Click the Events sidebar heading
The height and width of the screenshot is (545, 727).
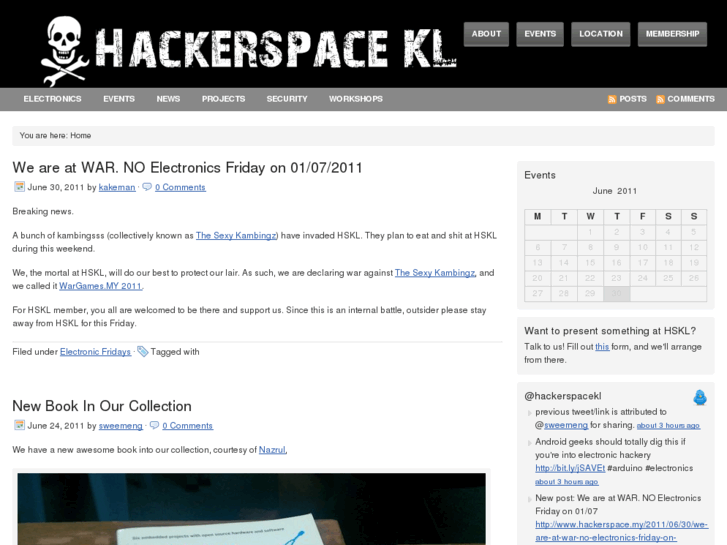tap(540, 175)
